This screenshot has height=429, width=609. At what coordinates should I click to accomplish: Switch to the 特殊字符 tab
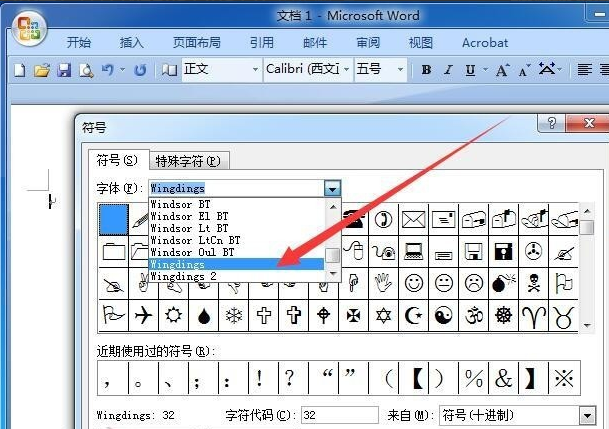pos(188,161)
